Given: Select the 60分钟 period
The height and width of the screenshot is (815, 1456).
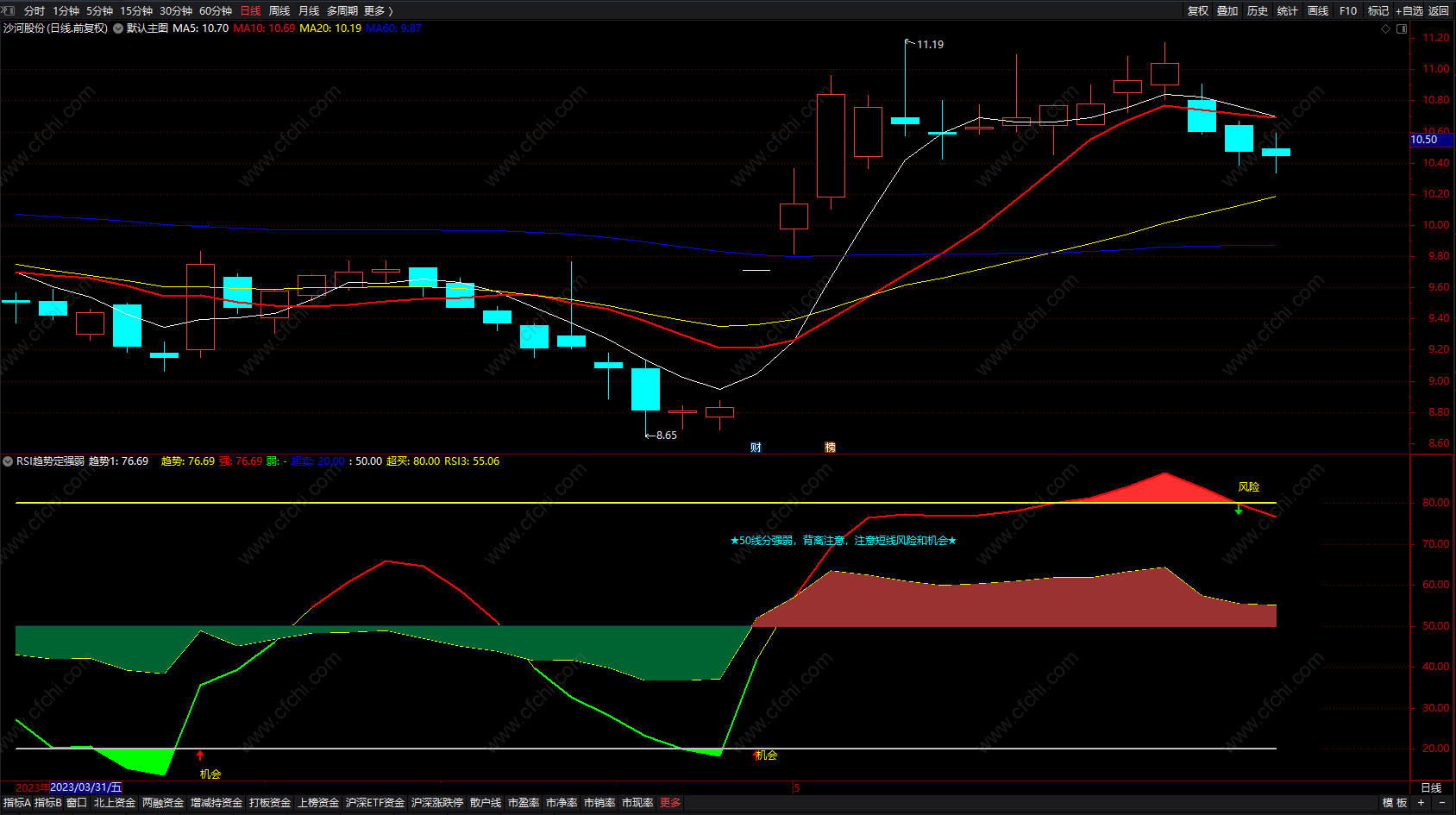Looking at the screenshot, I should click(216, 11).
